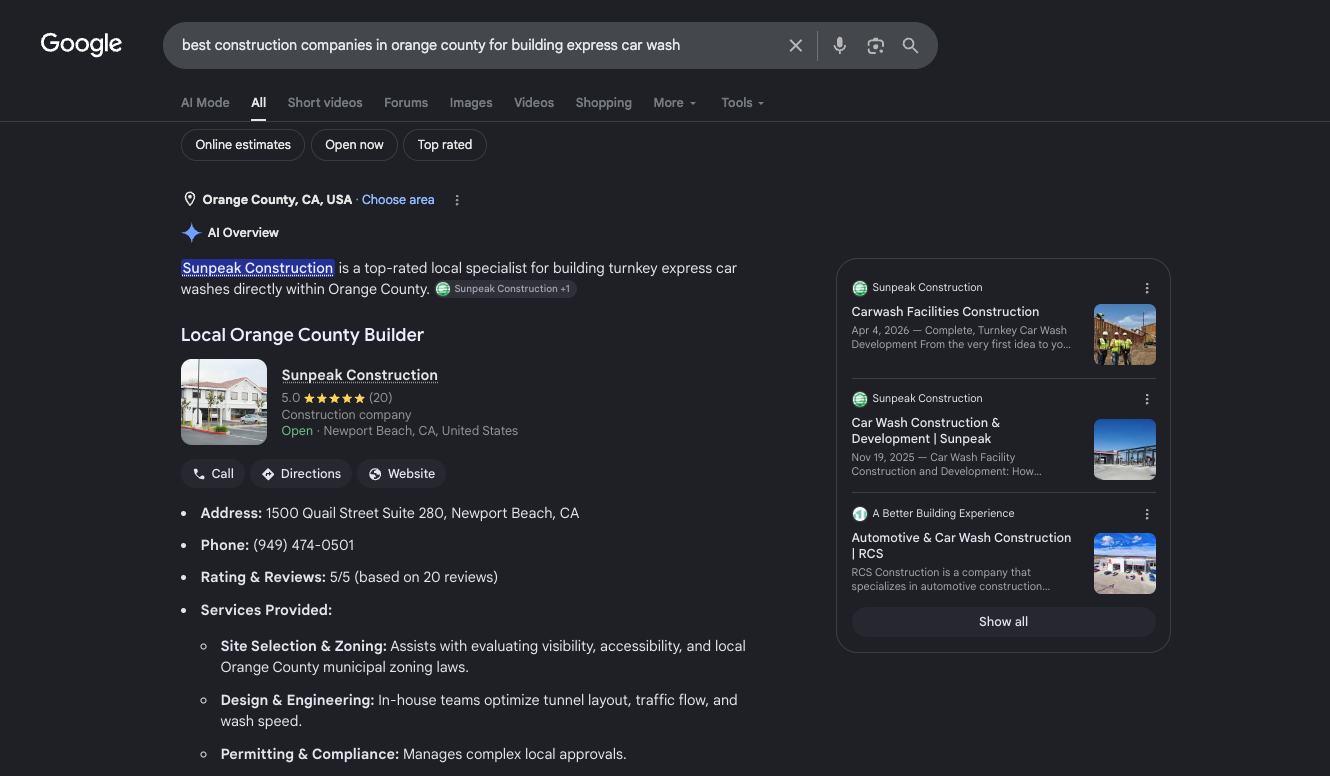Expand the Sunpeak Construction +1 sources chip
The width and height of the screenshot is (1330, 776).
pyautogui.click(x=506, y=289)
